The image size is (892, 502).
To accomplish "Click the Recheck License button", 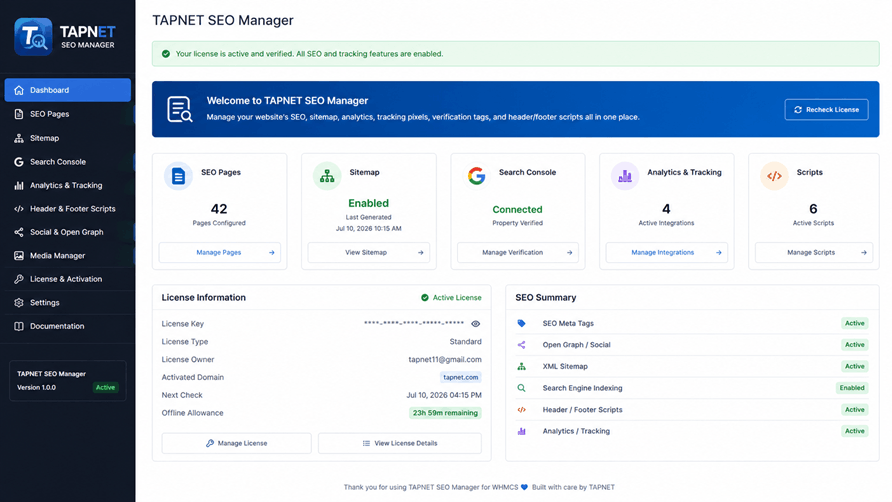I will click(827, 109).
